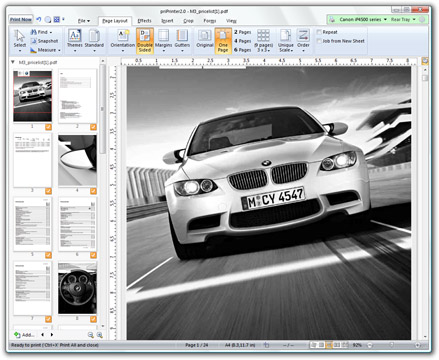Select the Double Sided option icon
The image size is (439, 360).
145,40
